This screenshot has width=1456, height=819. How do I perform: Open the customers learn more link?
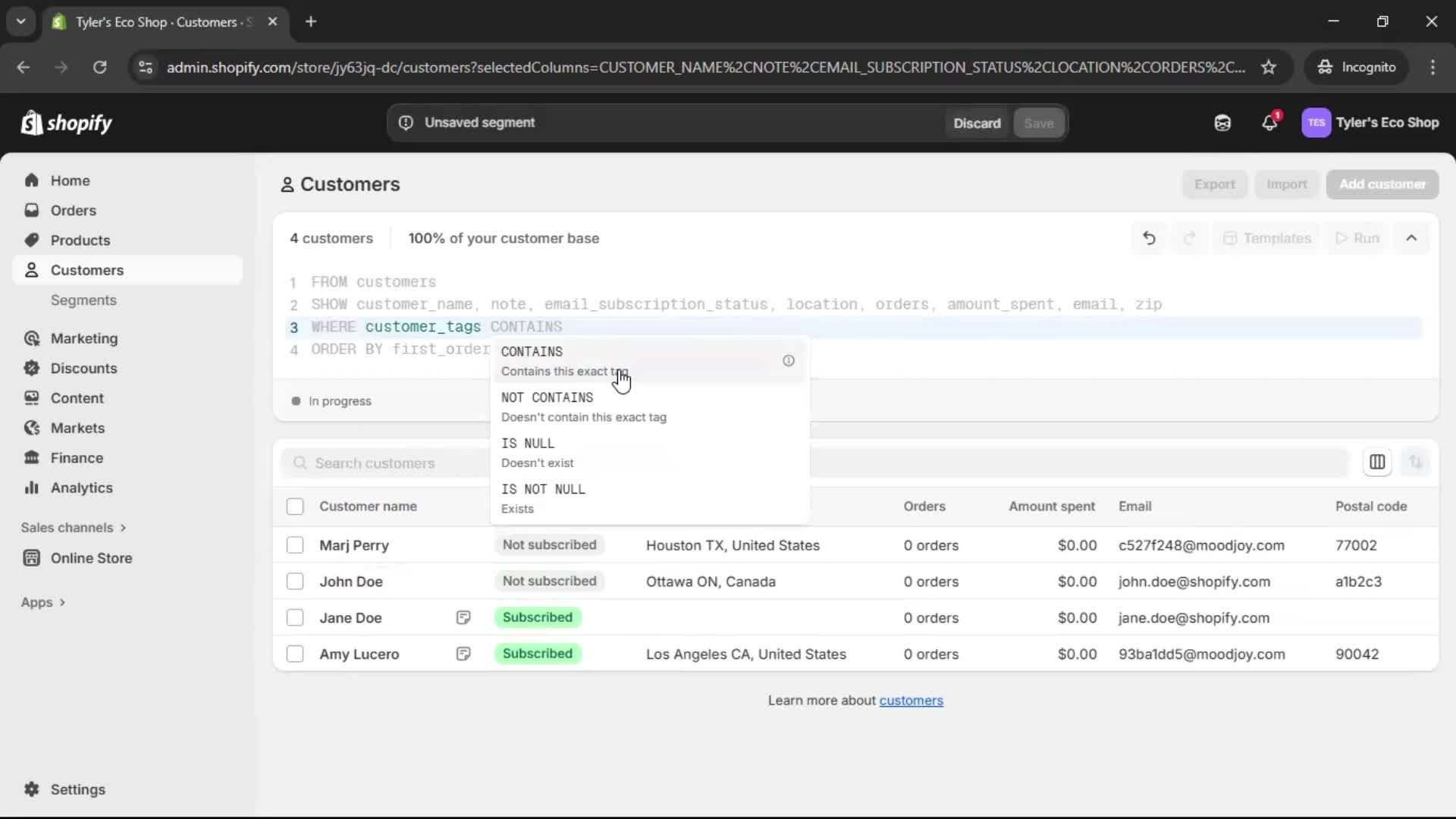[x=912, y=700]
